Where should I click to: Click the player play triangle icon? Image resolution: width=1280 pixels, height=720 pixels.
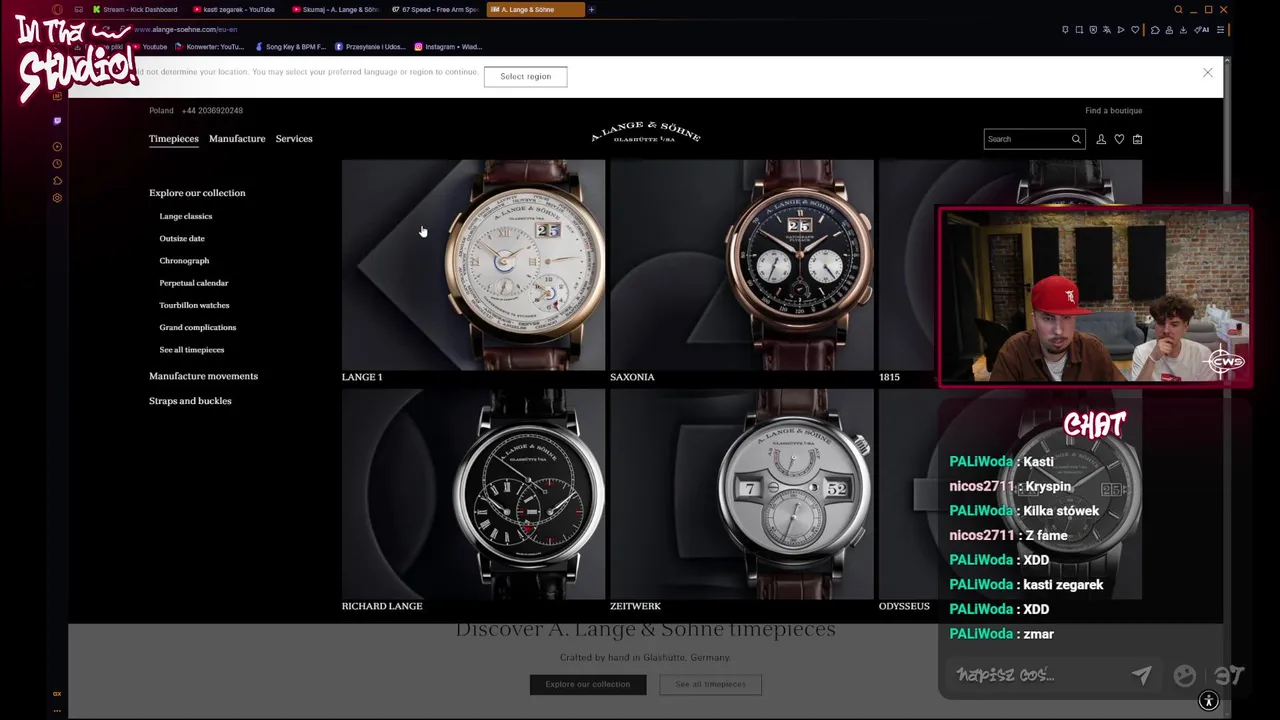pos(1121,30)
